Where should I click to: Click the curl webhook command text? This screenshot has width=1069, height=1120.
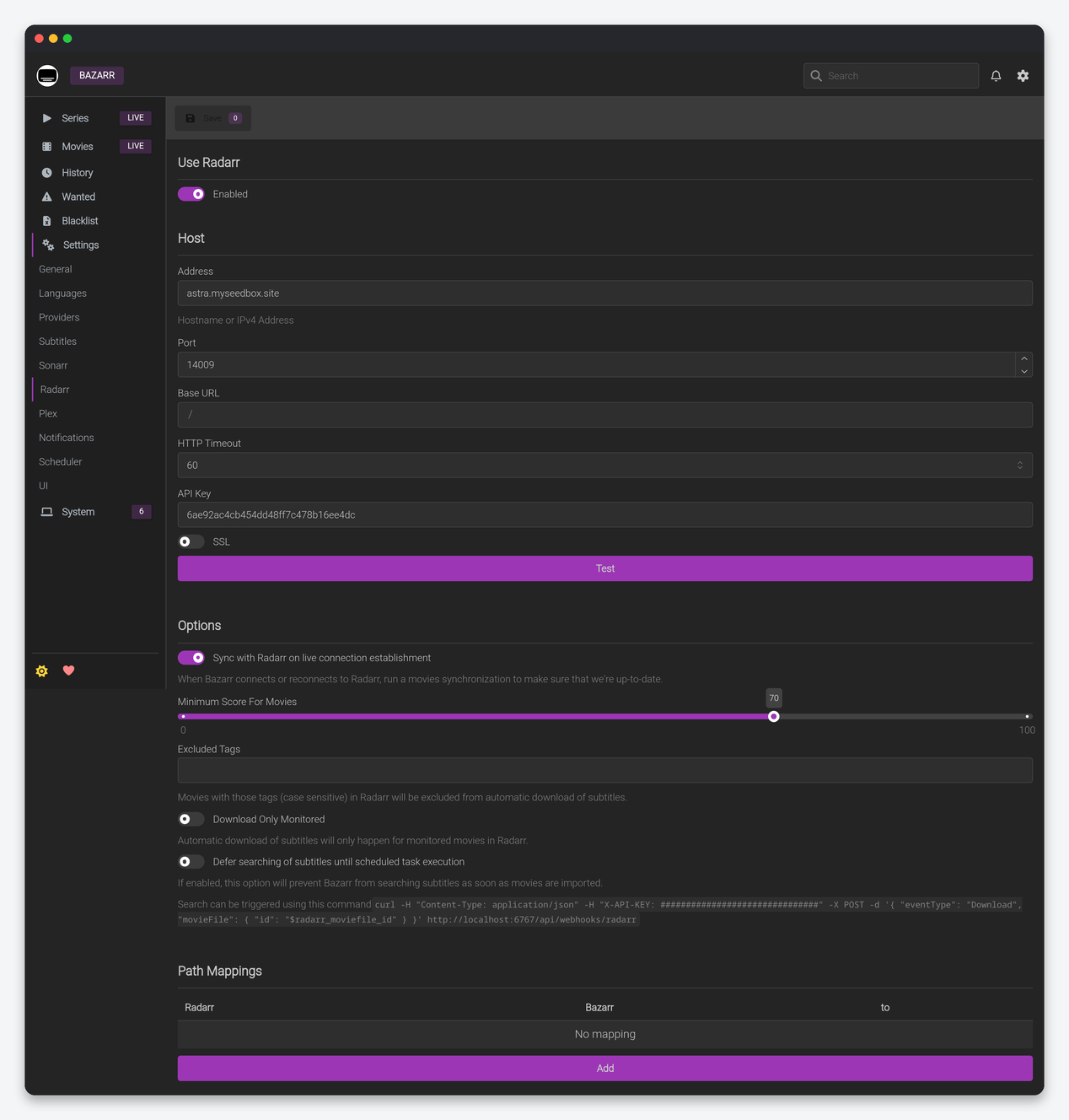click(600, 913)
